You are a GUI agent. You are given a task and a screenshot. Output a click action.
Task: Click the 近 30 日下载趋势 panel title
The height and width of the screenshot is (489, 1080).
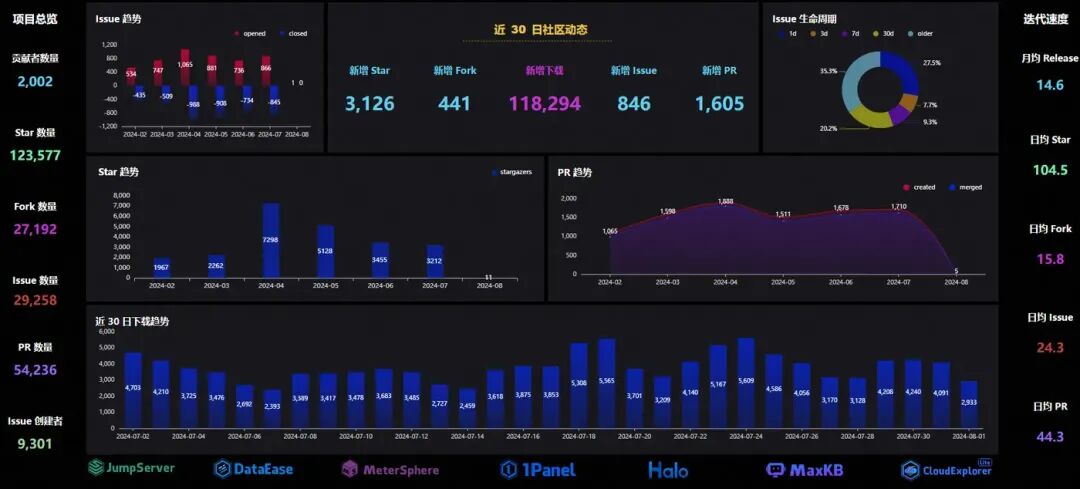tap(132, 322)
